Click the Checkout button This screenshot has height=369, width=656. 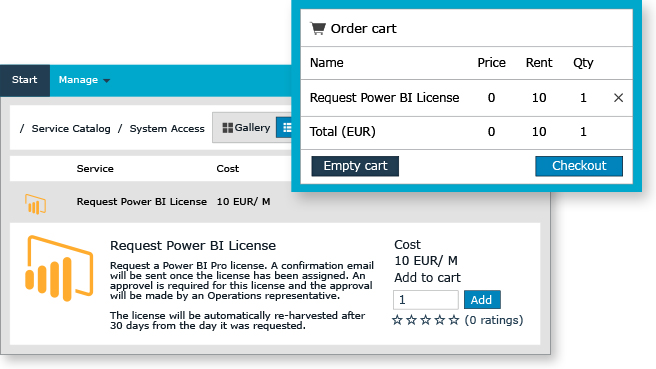(x=579, y=166)
